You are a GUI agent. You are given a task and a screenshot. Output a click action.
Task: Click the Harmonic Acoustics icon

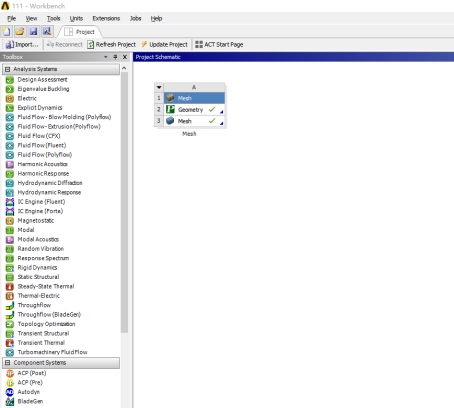click(10, 164)
